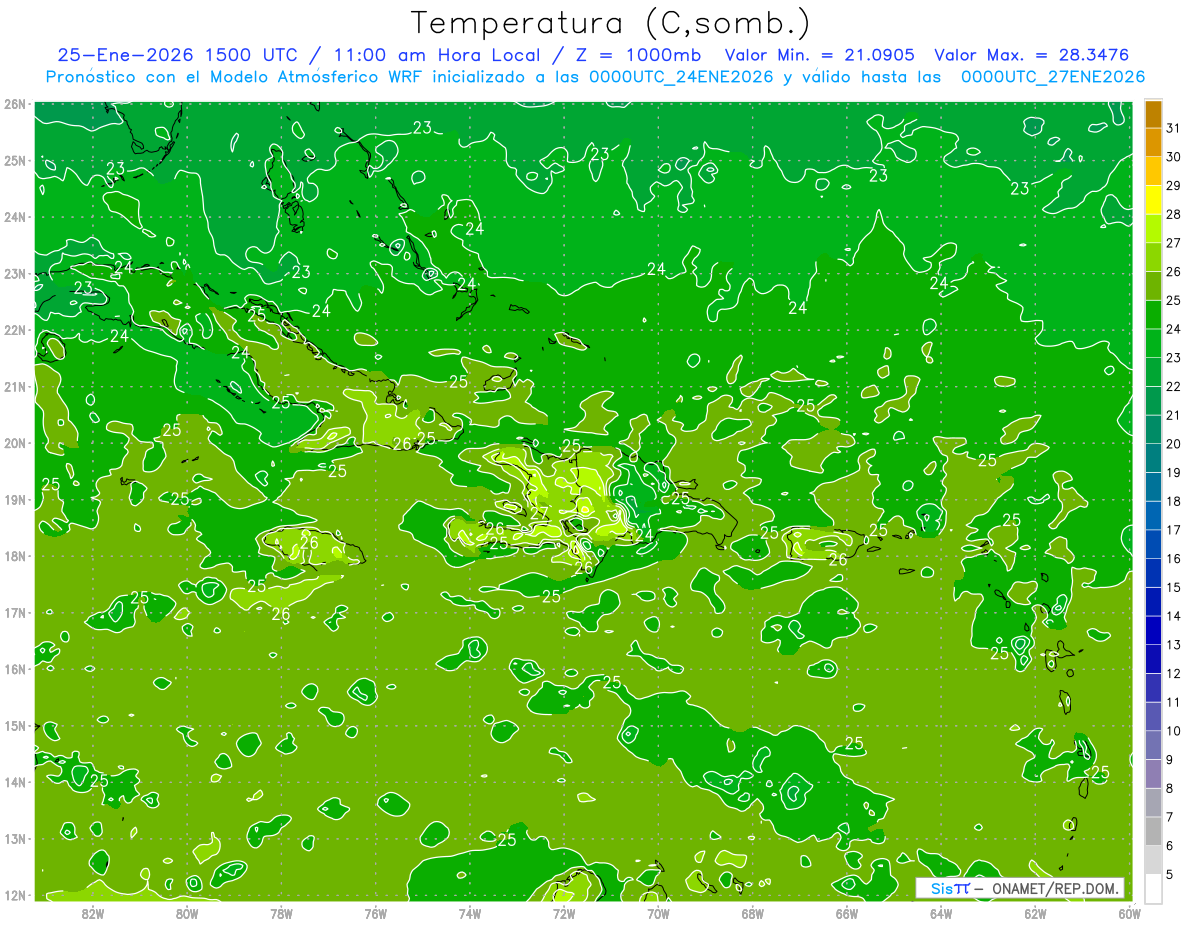Click the 70W longitude axis label
This screenshot has width=1200, height=927.
pyautogui.click(x=658, y=913)
